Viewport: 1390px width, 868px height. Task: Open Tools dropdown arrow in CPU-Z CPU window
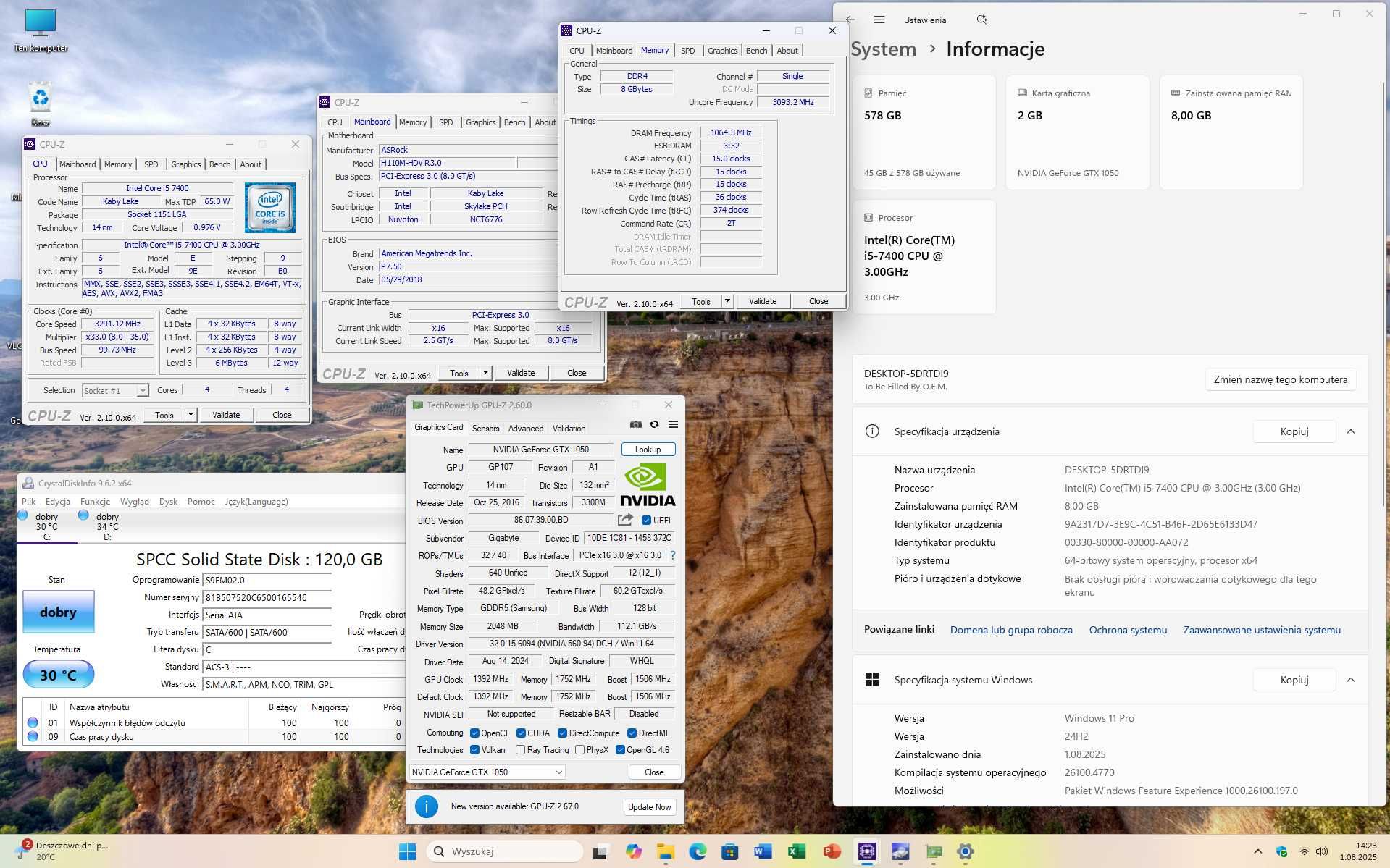click(x=191, y=415)
